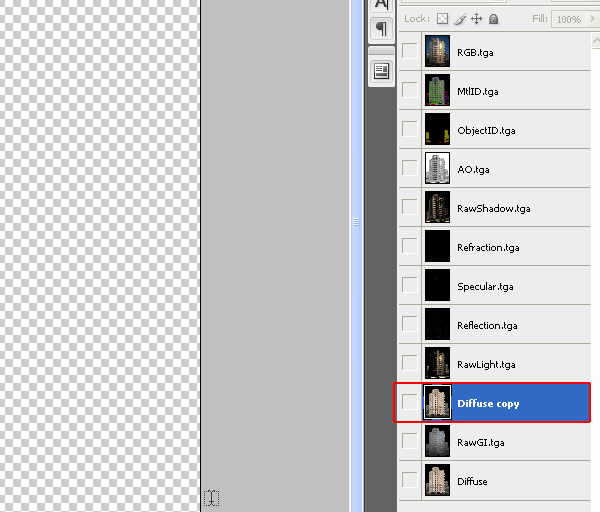The width and height of the screenshot is (600, 512).
Task: Select the RawShadow.tga layer
Action: [493, 208]
